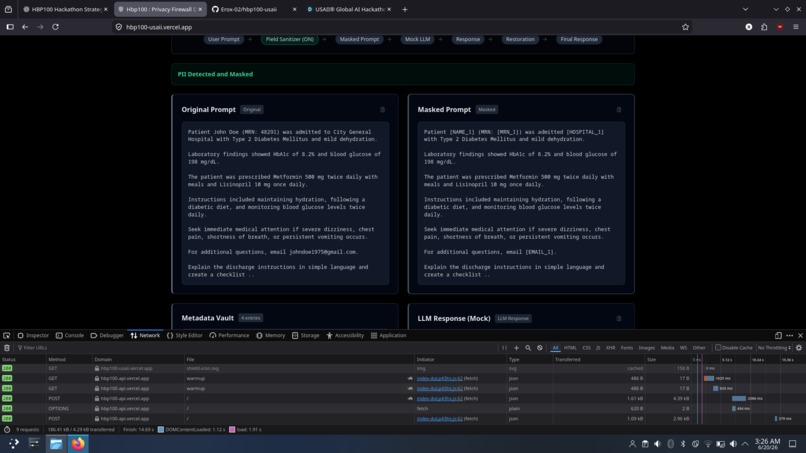This screenshot has width=806, height=453.
Task: Open the clock showing 3:26 AM
Action: tap(767, 444)
